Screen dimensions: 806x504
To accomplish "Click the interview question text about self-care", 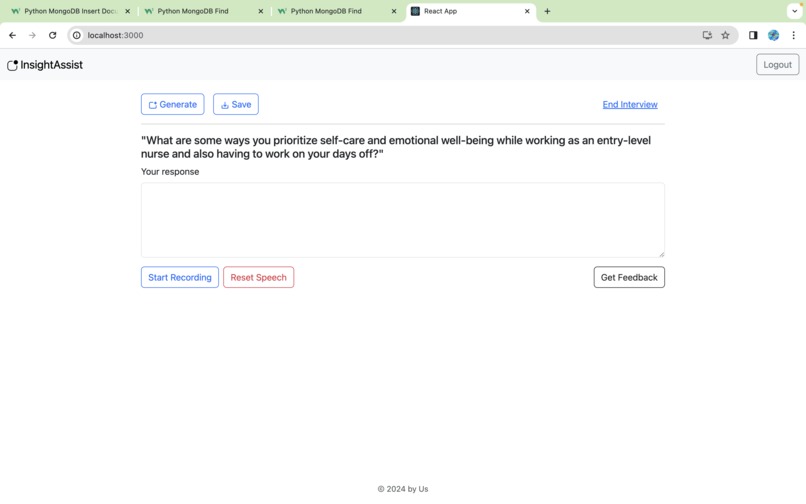I will 396,147.
